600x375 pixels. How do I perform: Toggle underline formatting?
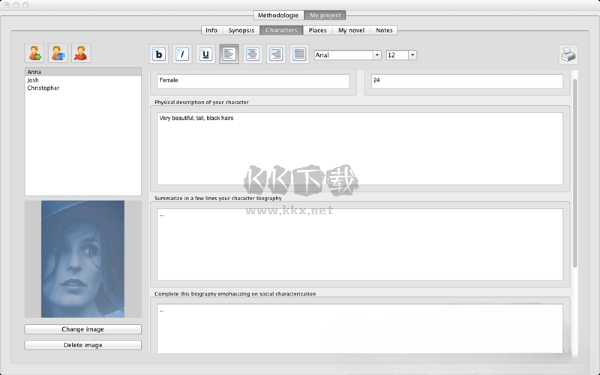coord(205,54)
